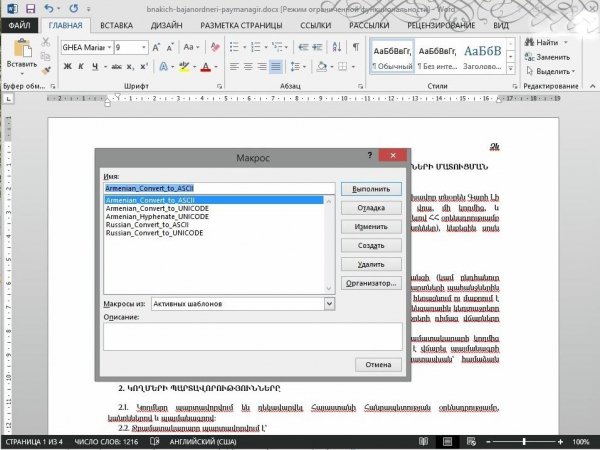Toggle justify alignment

tap(276, 67)
